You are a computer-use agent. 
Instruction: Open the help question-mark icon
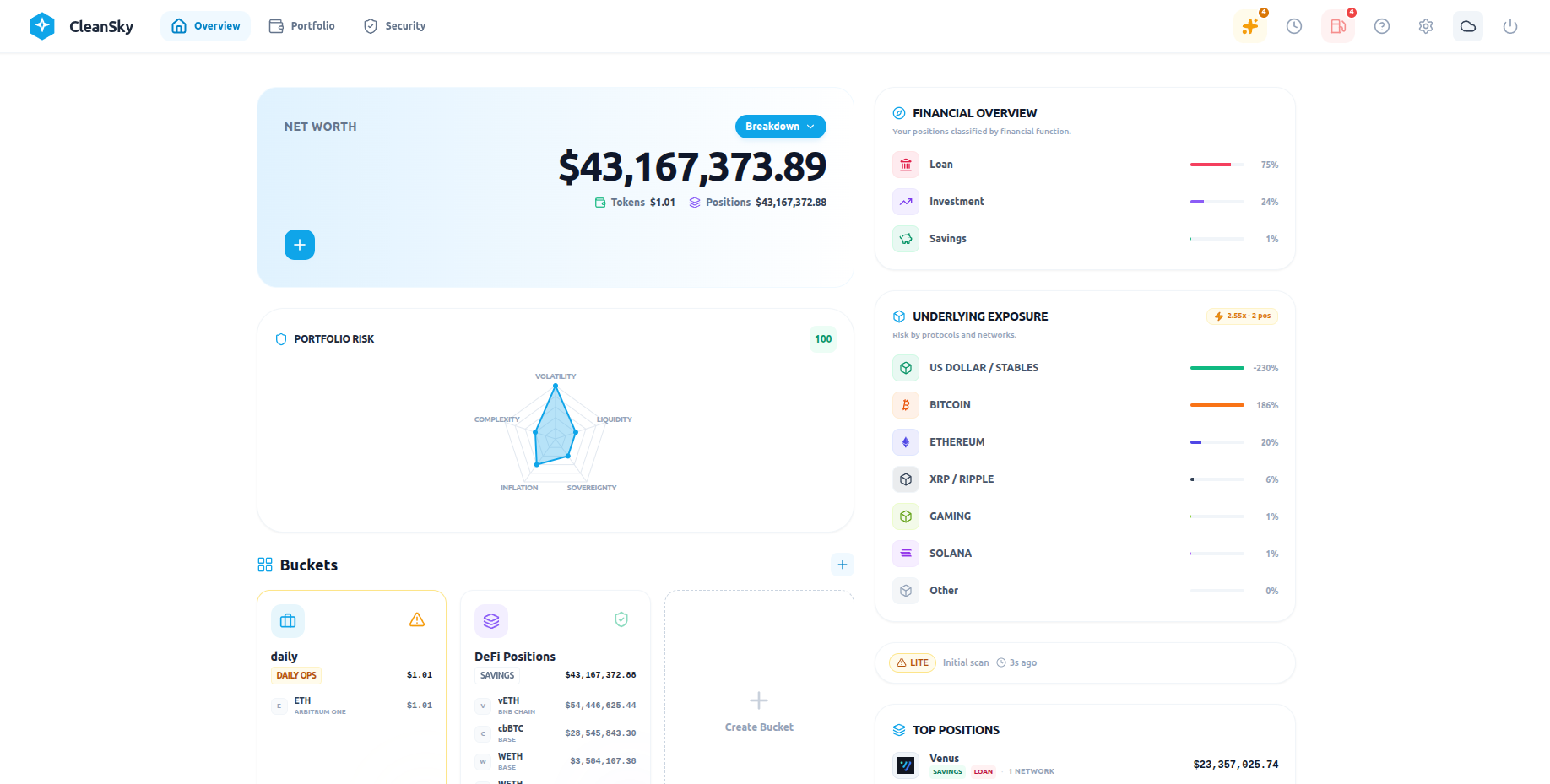[1382, 26]
